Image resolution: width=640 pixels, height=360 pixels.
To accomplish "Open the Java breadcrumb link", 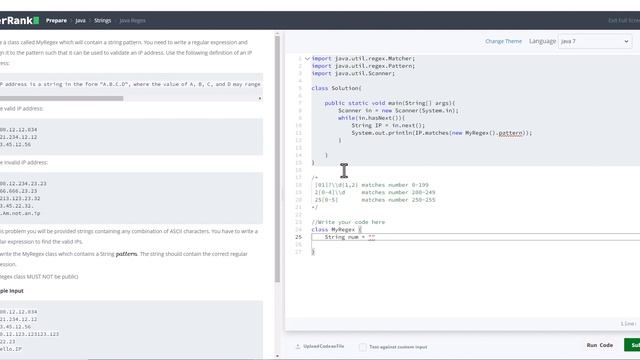I will [80, 20].
